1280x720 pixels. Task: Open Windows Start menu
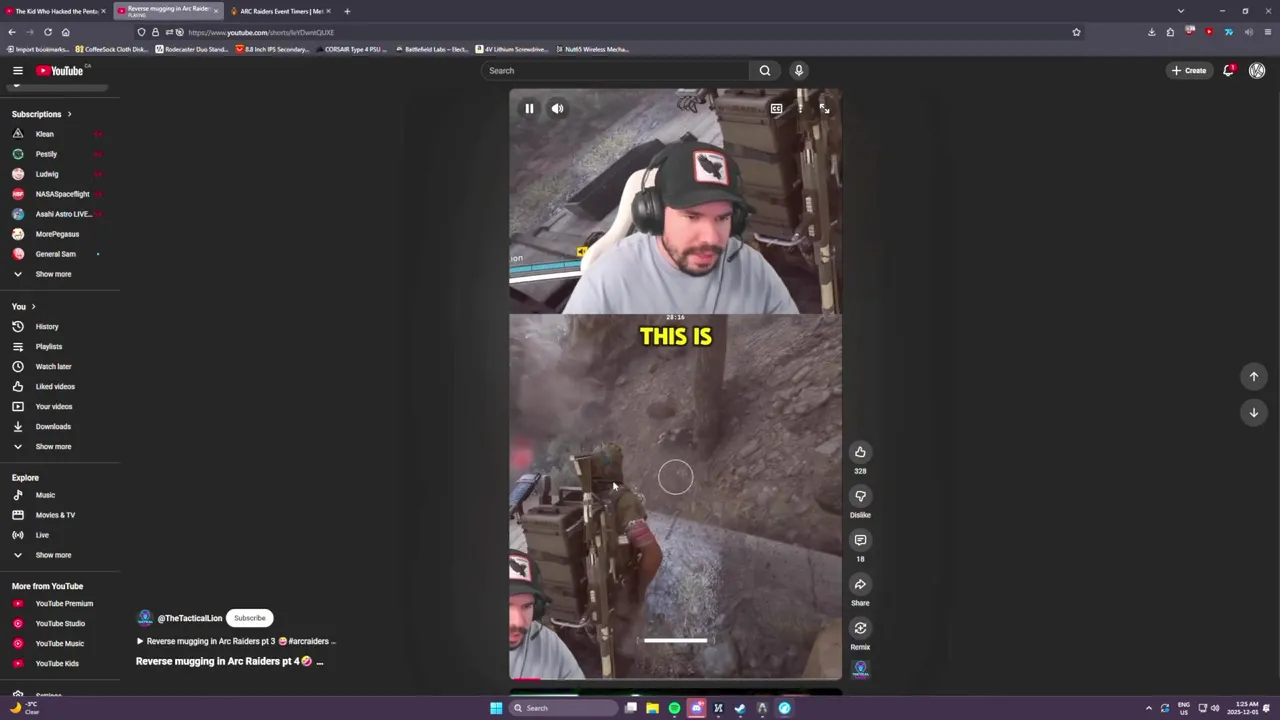pyautogui.click(x=496, y=708)
